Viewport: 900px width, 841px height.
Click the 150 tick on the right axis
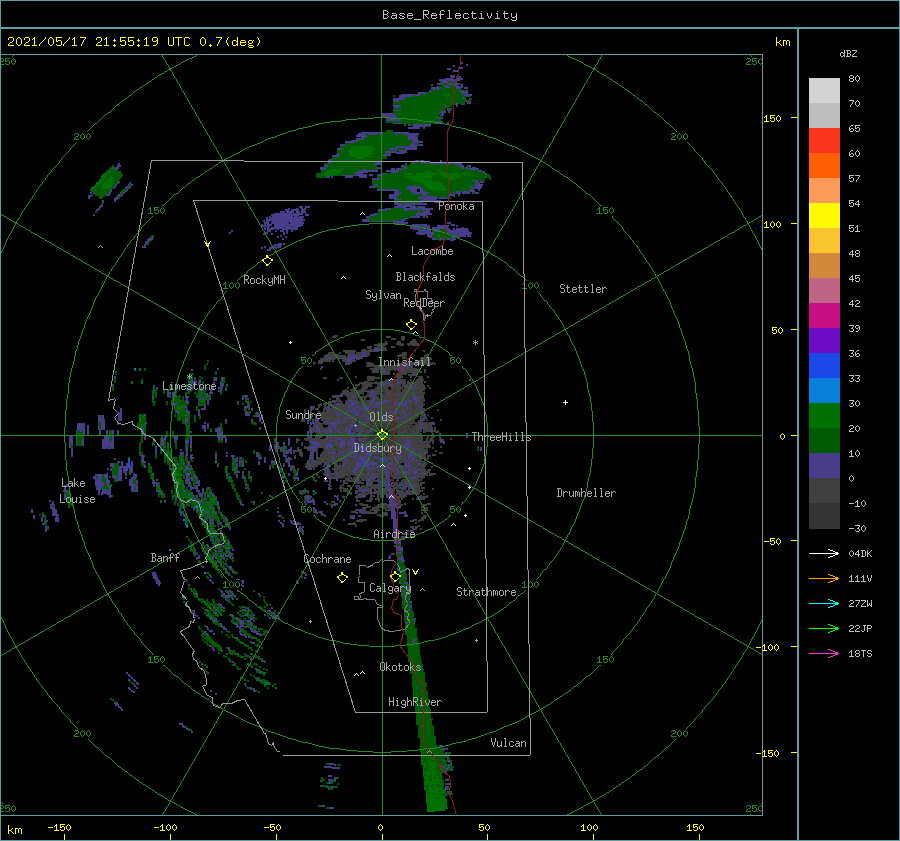coord(772,118)
